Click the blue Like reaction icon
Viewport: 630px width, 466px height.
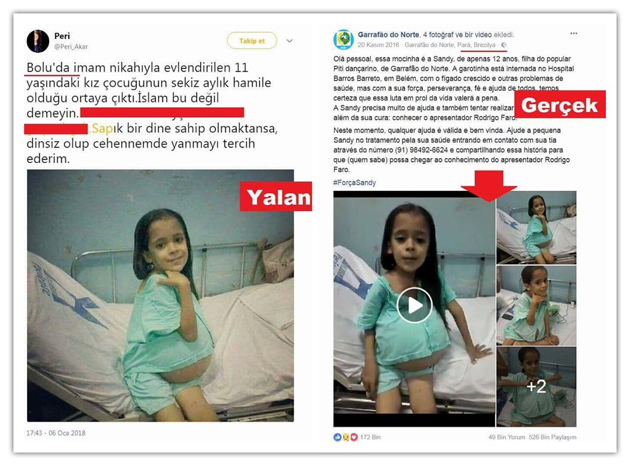click(x=338, y=437)
